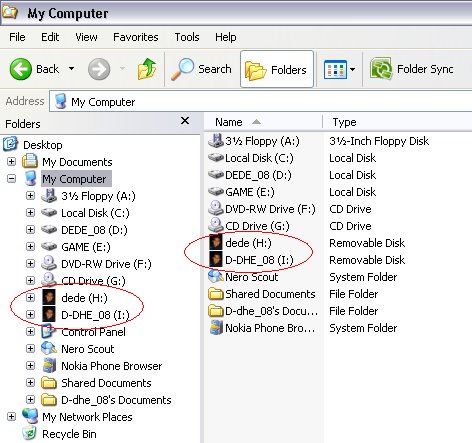Click the Search magnifier toolbar icon
Screen dimensions: 472x443
click(182, 69)
